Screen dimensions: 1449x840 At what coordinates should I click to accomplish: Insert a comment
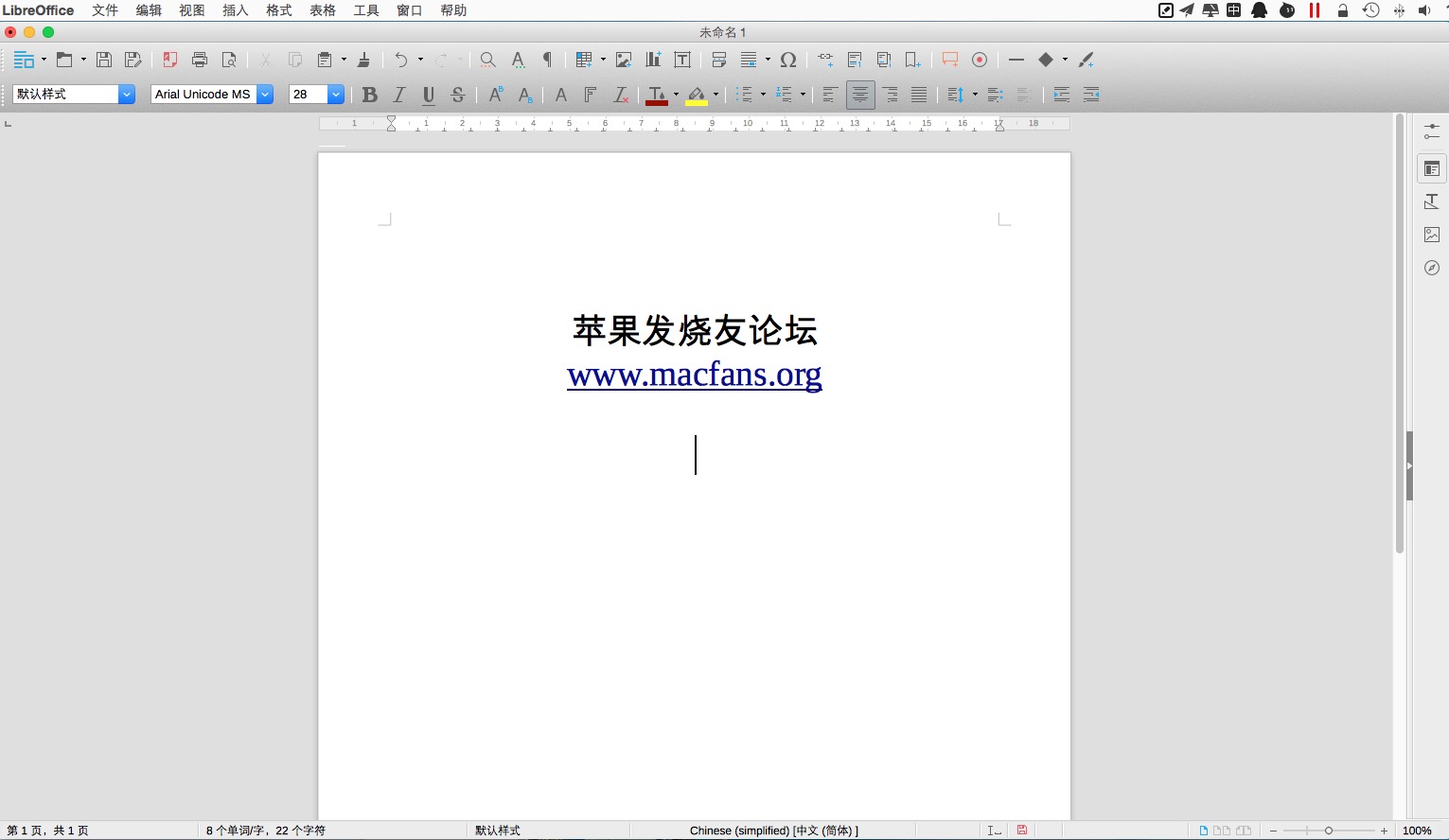pyautogui.click(x=950, y=60)
